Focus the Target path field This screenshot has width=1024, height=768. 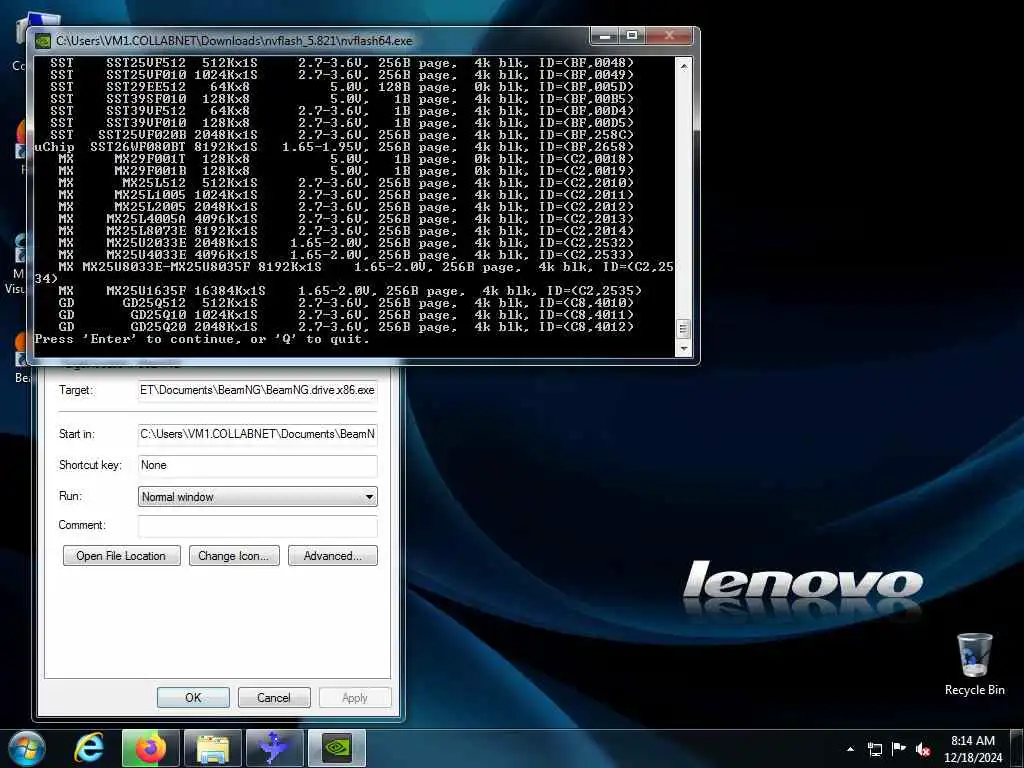[x=257, y=391]
